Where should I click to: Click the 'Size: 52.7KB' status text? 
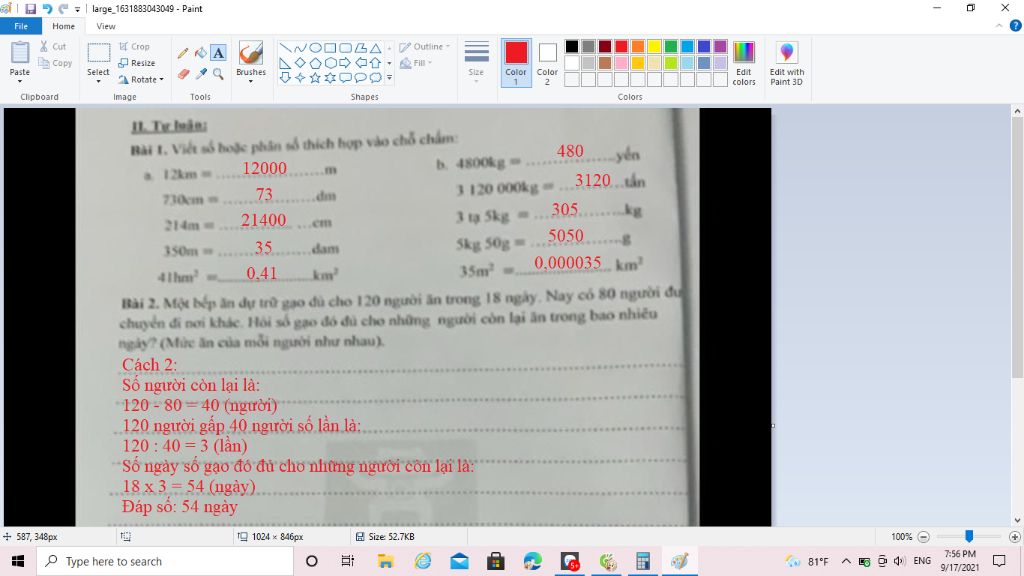pos(391,537)
